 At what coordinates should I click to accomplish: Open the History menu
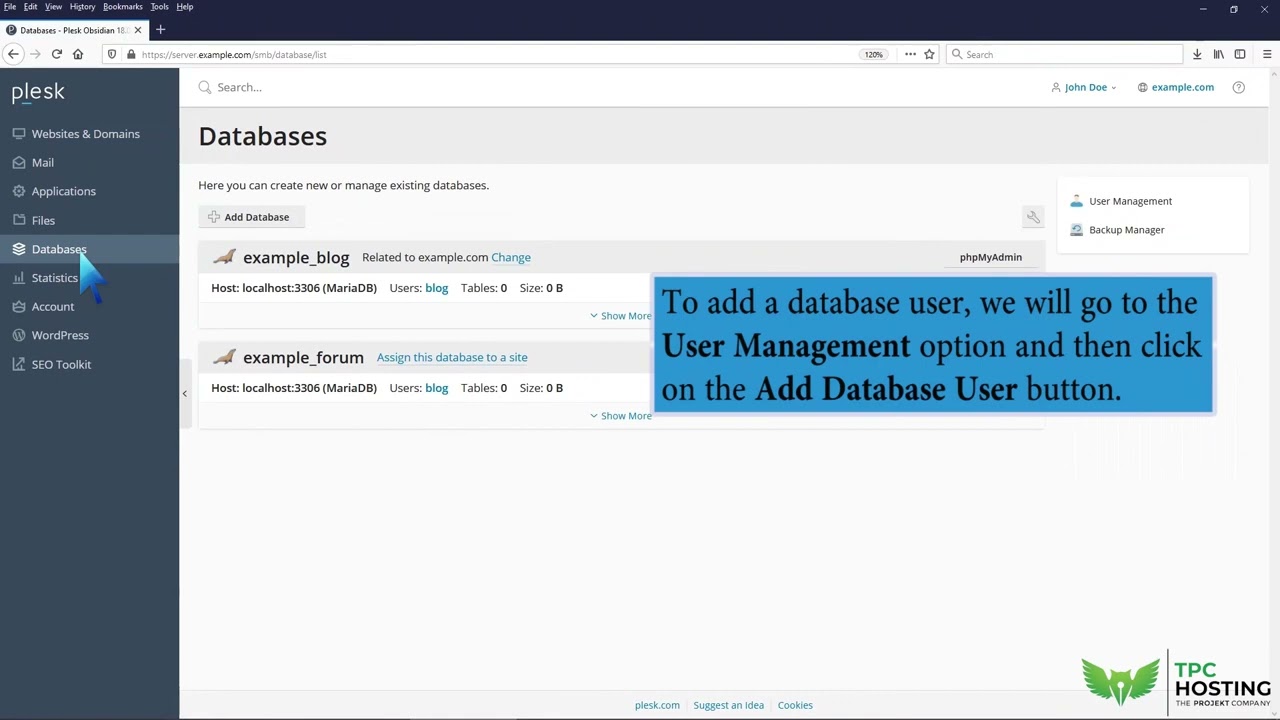83,7
